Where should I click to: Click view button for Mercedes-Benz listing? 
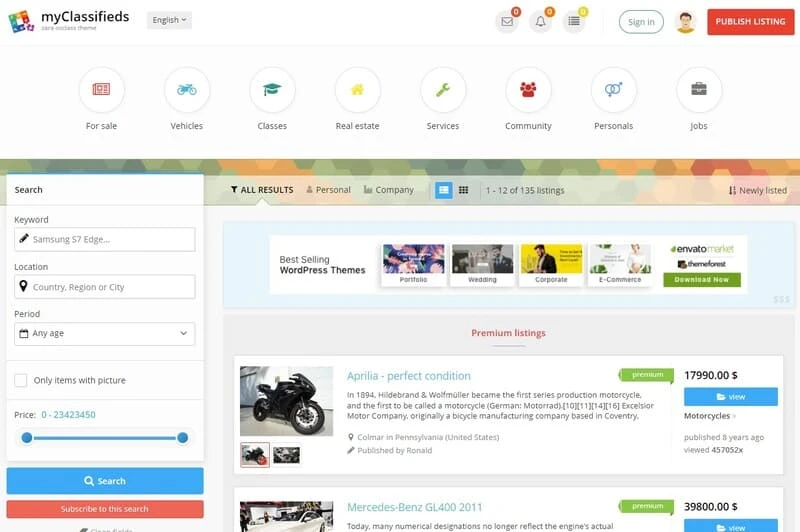[x=731, y=526]
